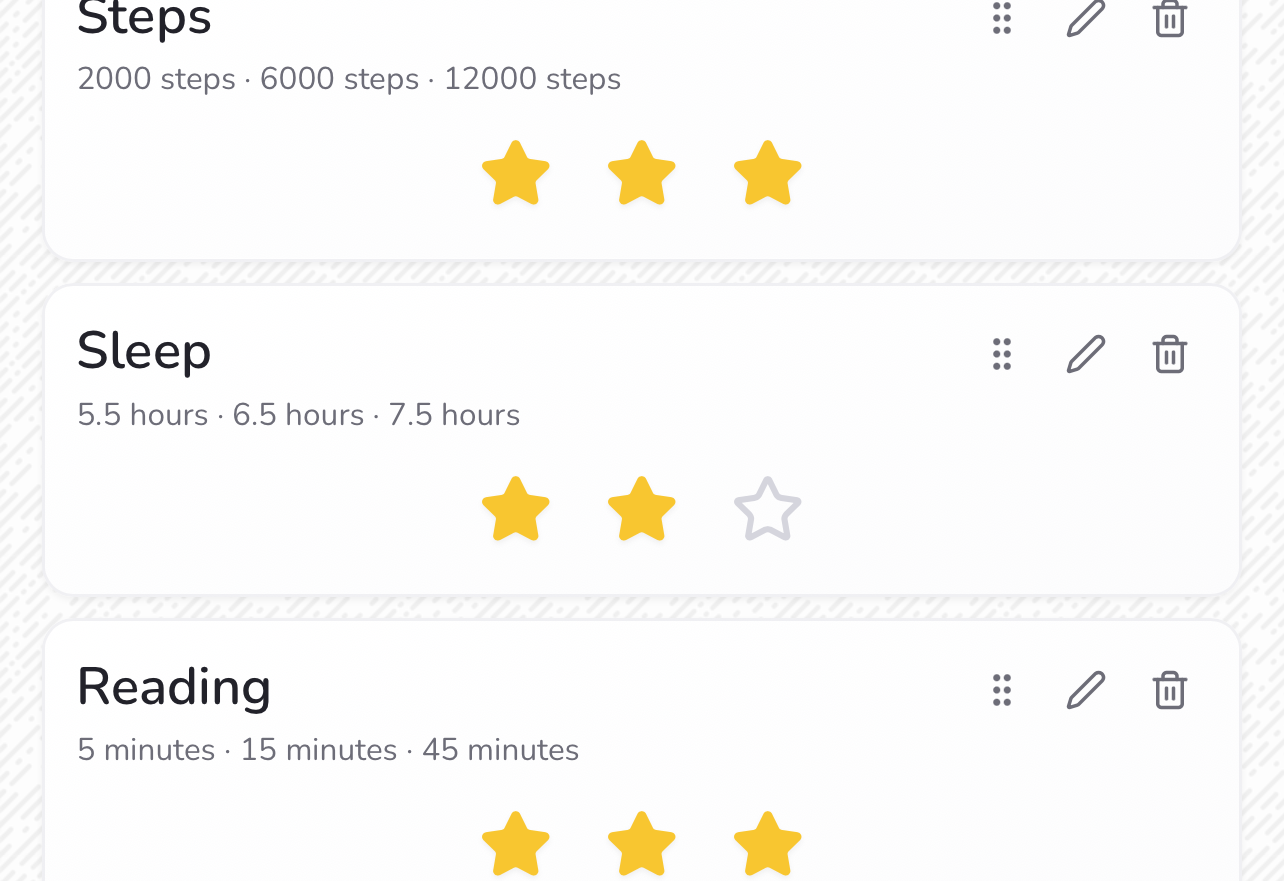This screenshot has width=1284, height=881.
Task: Toggle the second star under Steps
Action: (642, 173)
